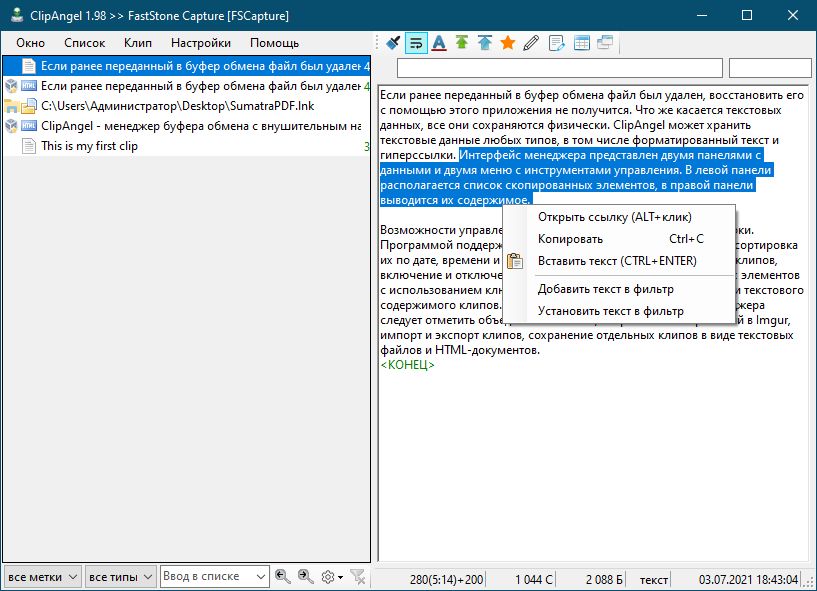The image size is (817, 591).
Task: Click the blue up arrow icon
Action: tap(485, 43)
